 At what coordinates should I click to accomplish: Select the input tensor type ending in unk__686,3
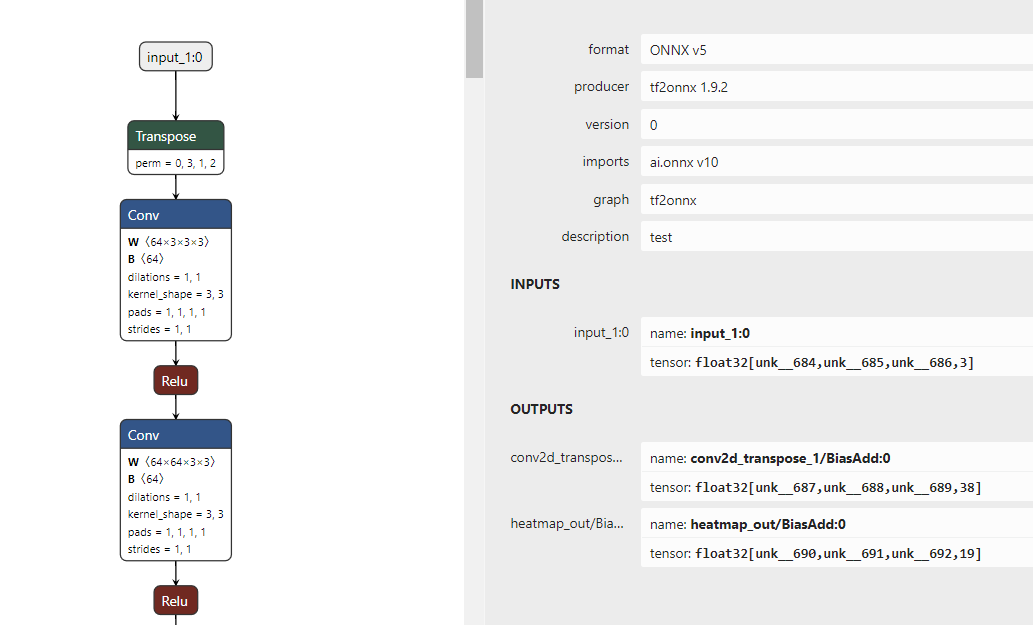(x=836, y=362)
